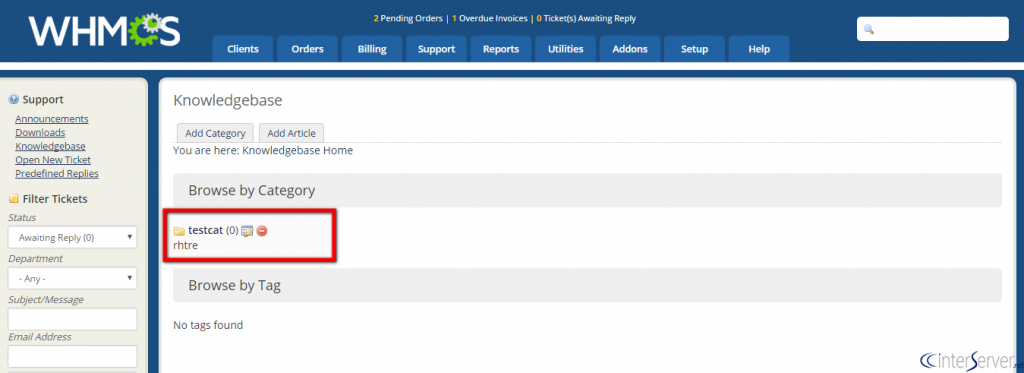Open the Knowledgebase sidebar link
1024x373 pixels.
tap(50, 146)
